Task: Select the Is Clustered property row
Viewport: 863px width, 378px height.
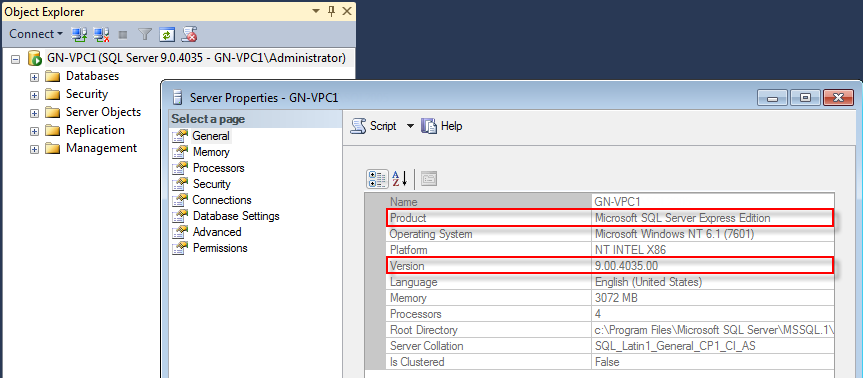Action: coord(610,362)
